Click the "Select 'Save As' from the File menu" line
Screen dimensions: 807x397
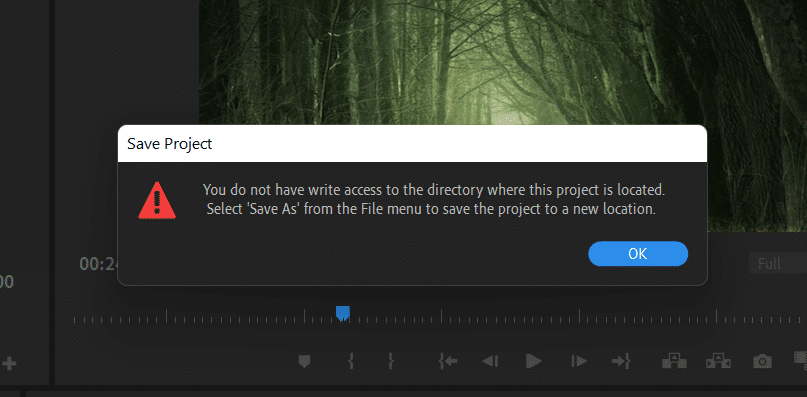431,210
